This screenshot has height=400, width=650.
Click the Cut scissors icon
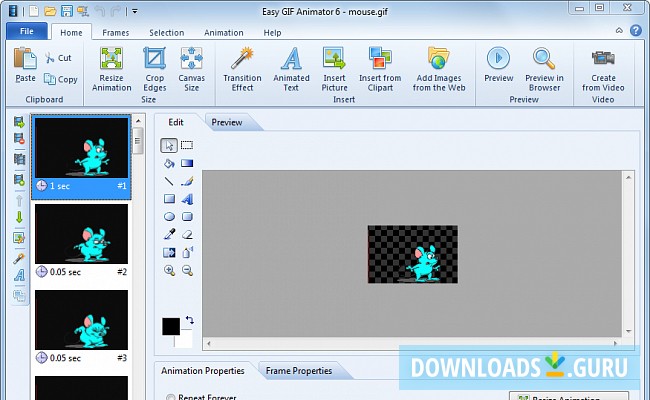tap(50, 58)
